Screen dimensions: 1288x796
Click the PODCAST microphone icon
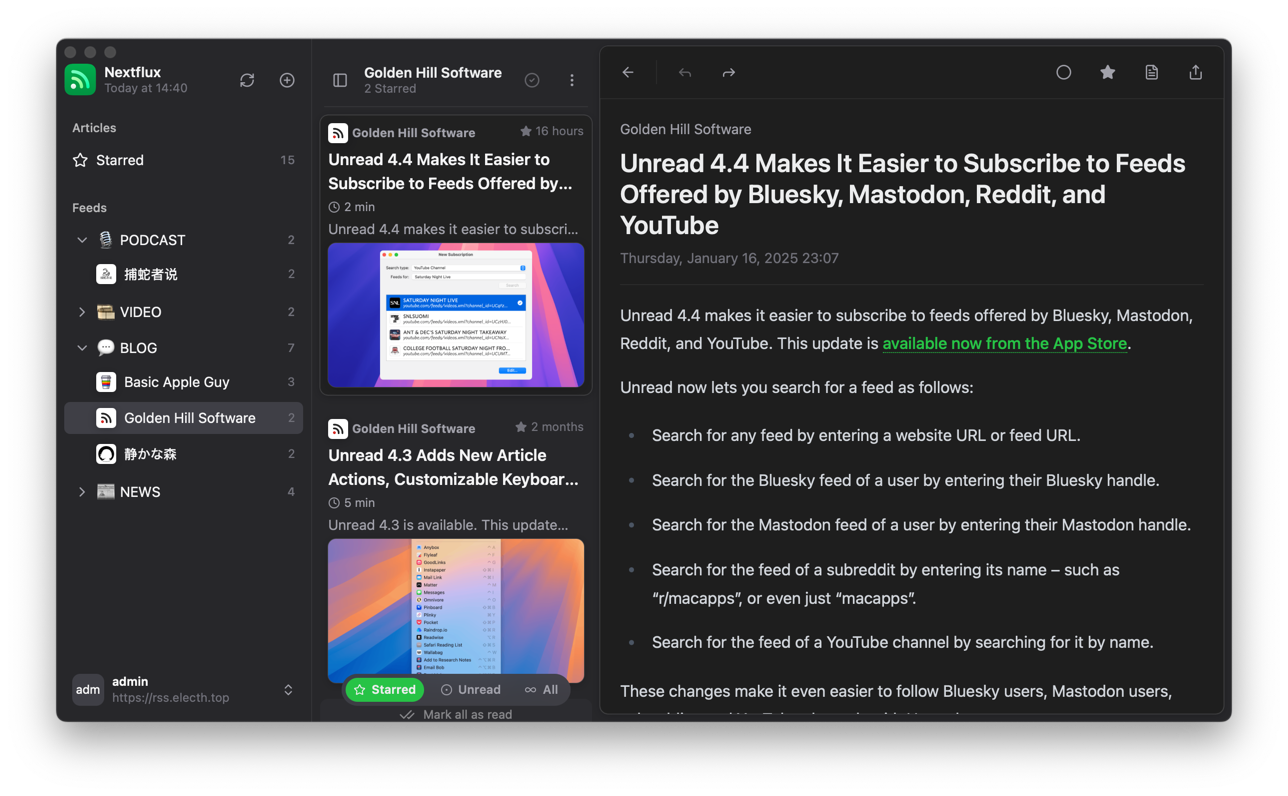click(x=105, y=240)
